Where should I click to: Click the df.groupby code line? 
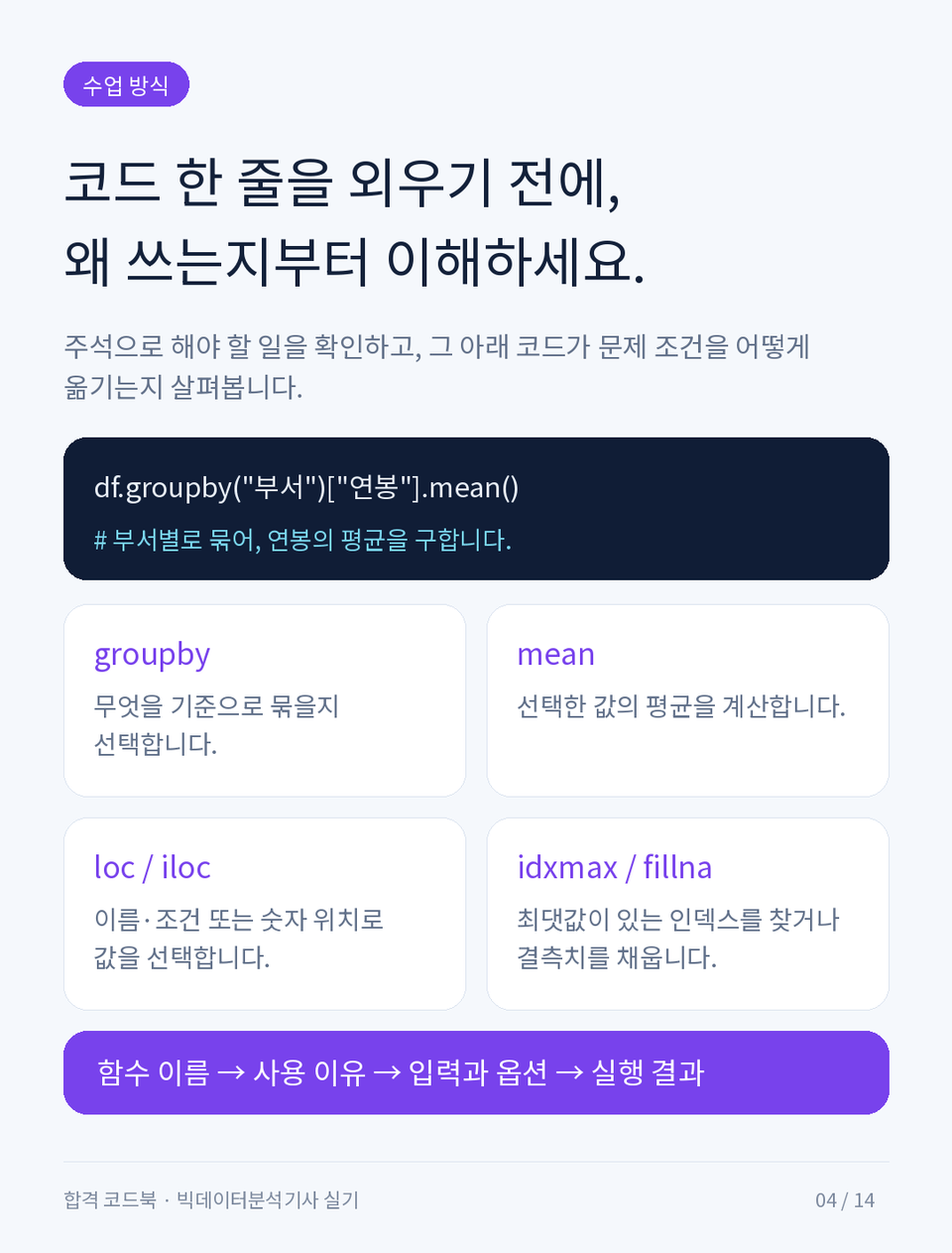(x=306, y=487)
